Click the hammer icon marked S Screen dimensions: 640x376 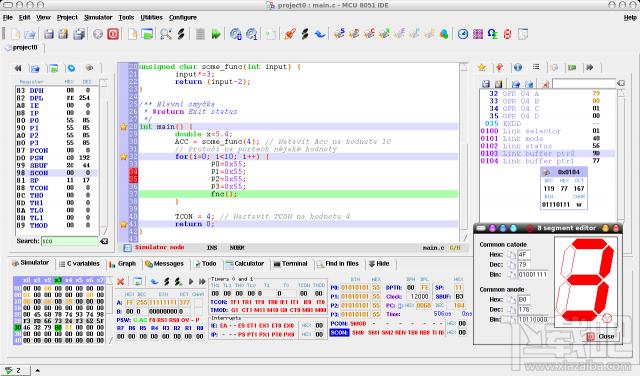[x=339, y=34]
